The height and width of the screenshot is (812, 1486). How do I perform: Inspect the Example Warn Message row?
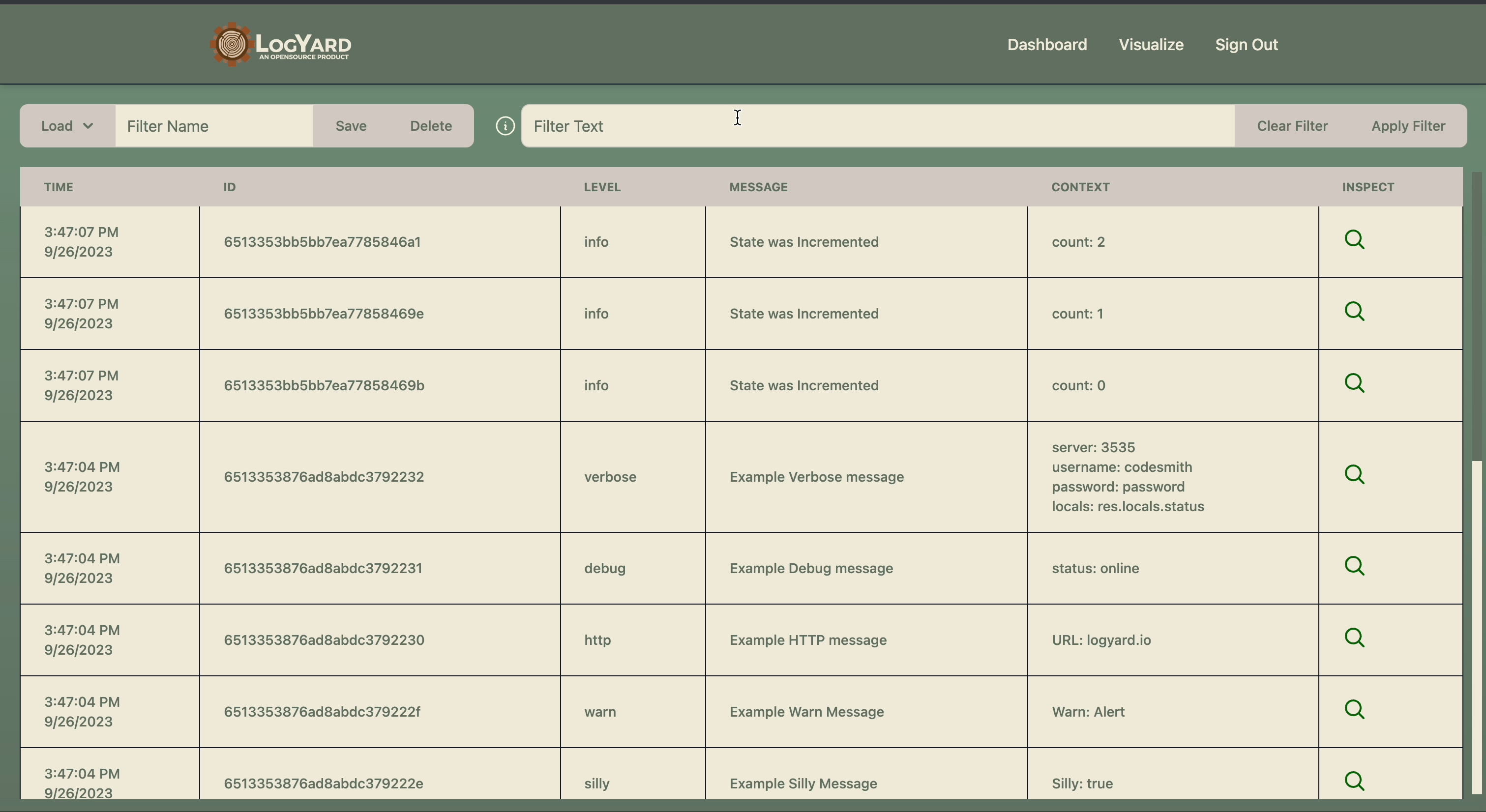click(x=1354, y=709)
